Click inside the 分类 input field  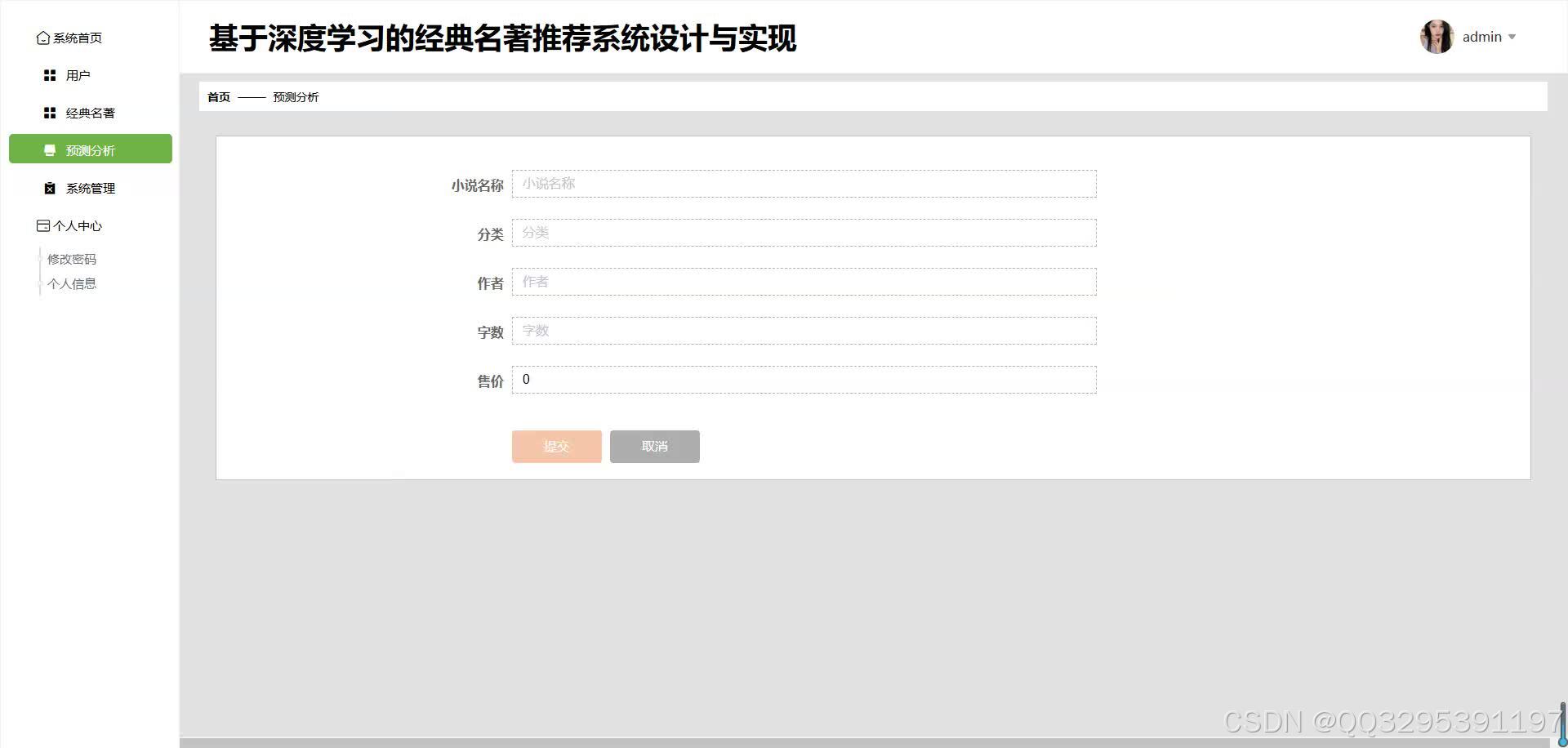pyautogui.click(x=803, y=233)
